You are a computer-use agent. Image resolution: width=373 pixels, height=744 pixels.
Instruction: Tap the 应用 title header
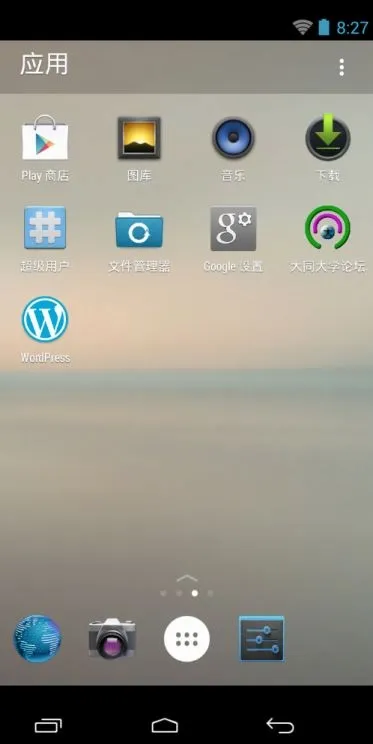[x=44, y=64]
